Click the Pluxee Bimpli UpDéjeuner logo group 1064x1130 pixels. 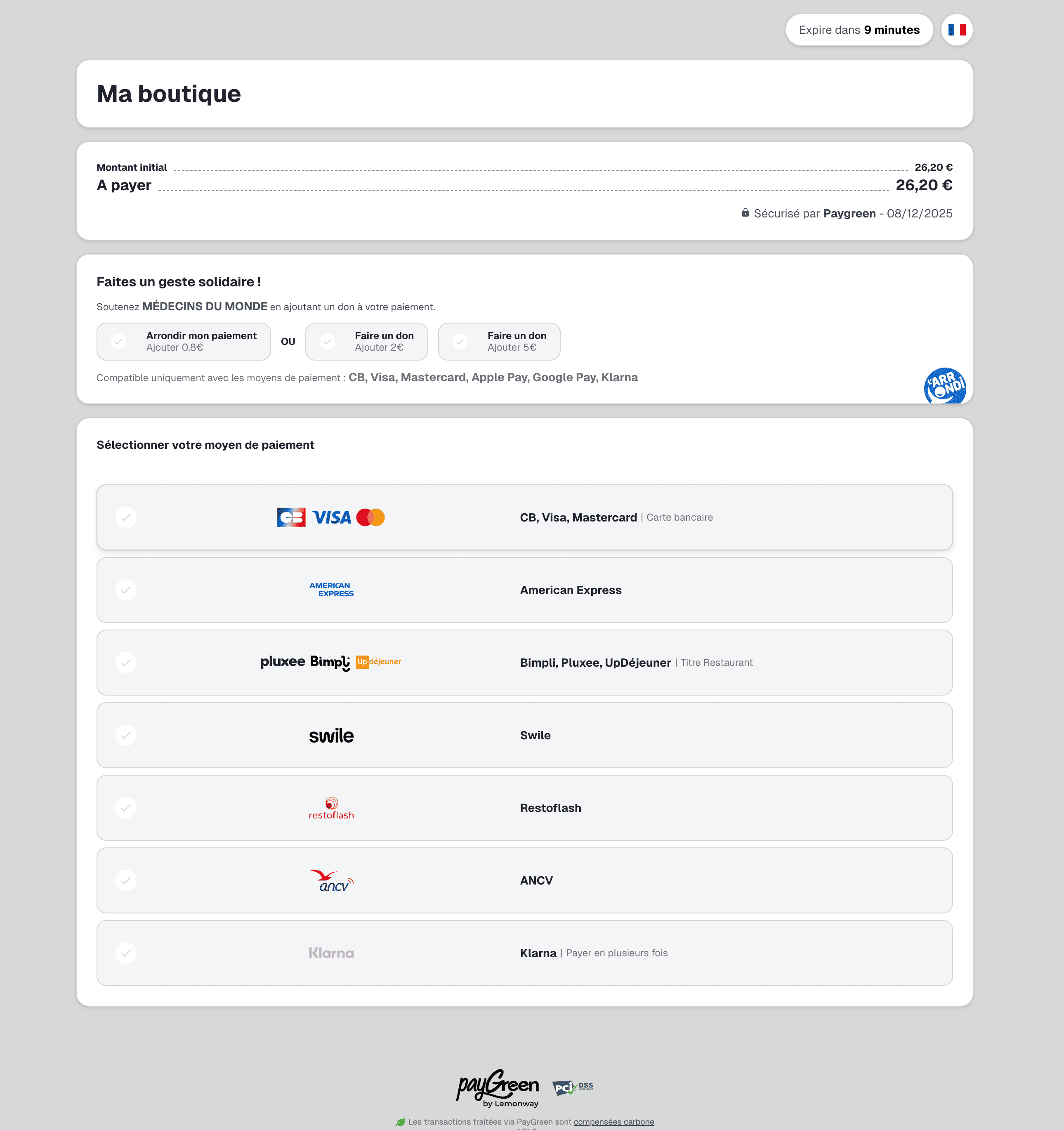[331, 662]
